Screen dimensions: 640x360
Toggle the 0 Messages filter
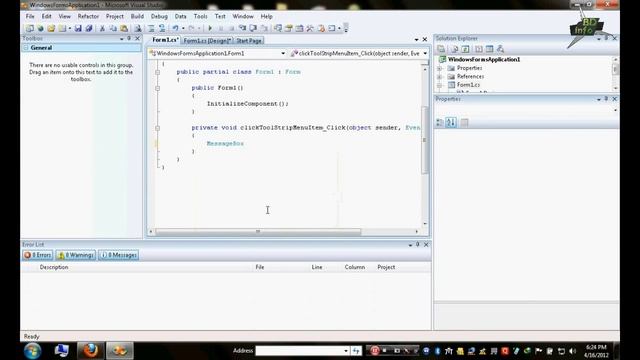coord(118,255)
